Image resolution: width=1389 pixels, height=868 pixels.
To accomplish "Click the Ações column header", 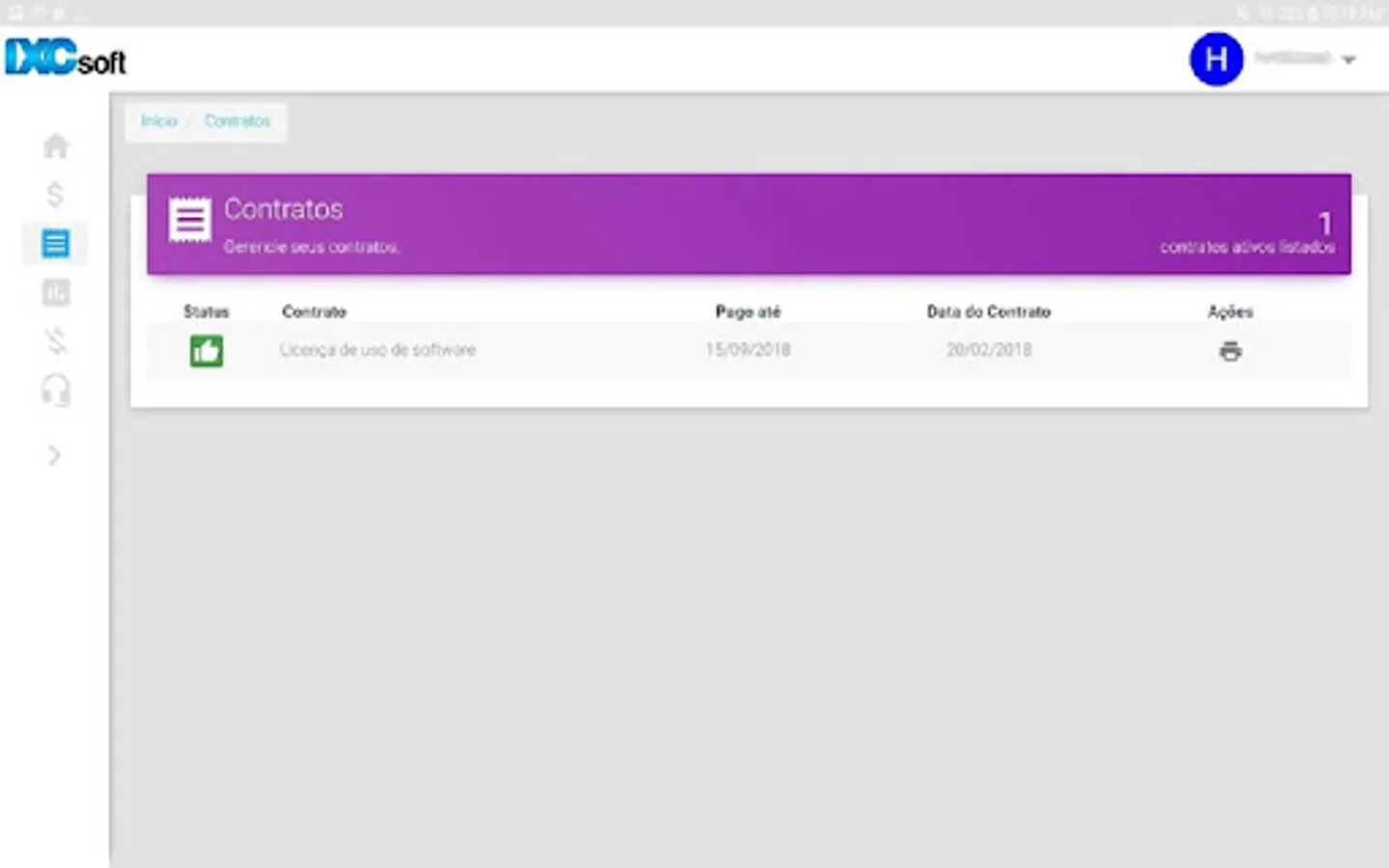I will (1230, 312).
